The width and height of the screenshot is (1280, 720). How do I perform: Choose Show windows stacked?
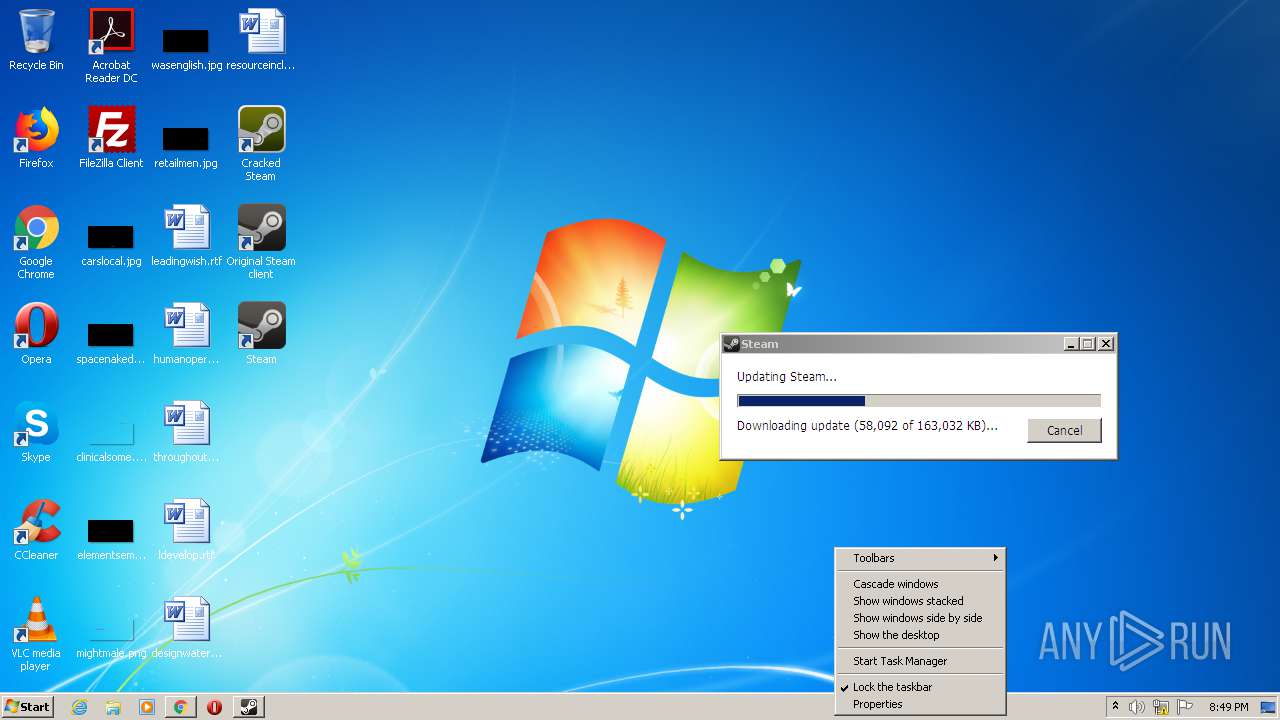pos(920,601)
